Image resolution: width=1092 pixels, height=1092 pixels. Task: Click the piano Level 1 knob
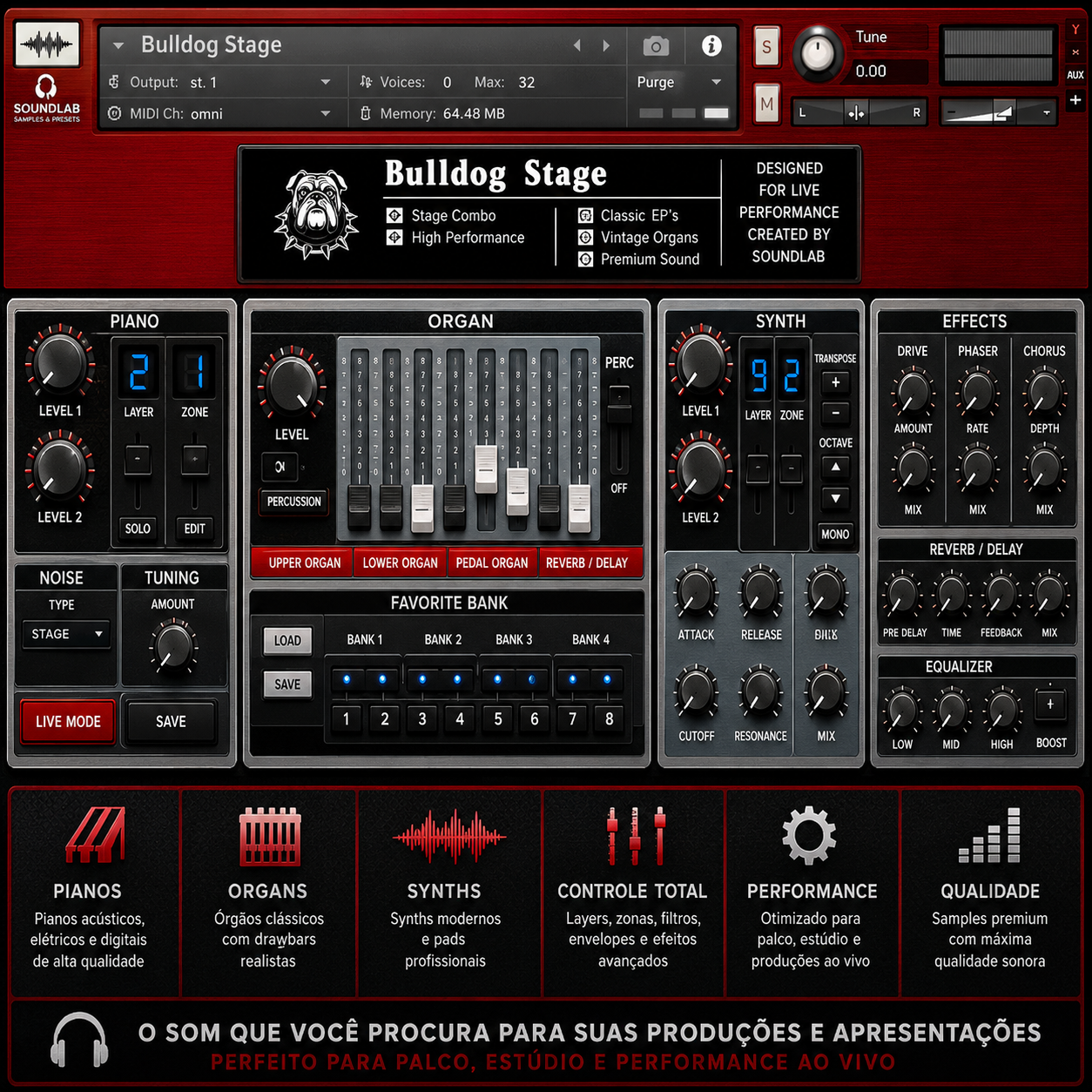coord(58,364)
